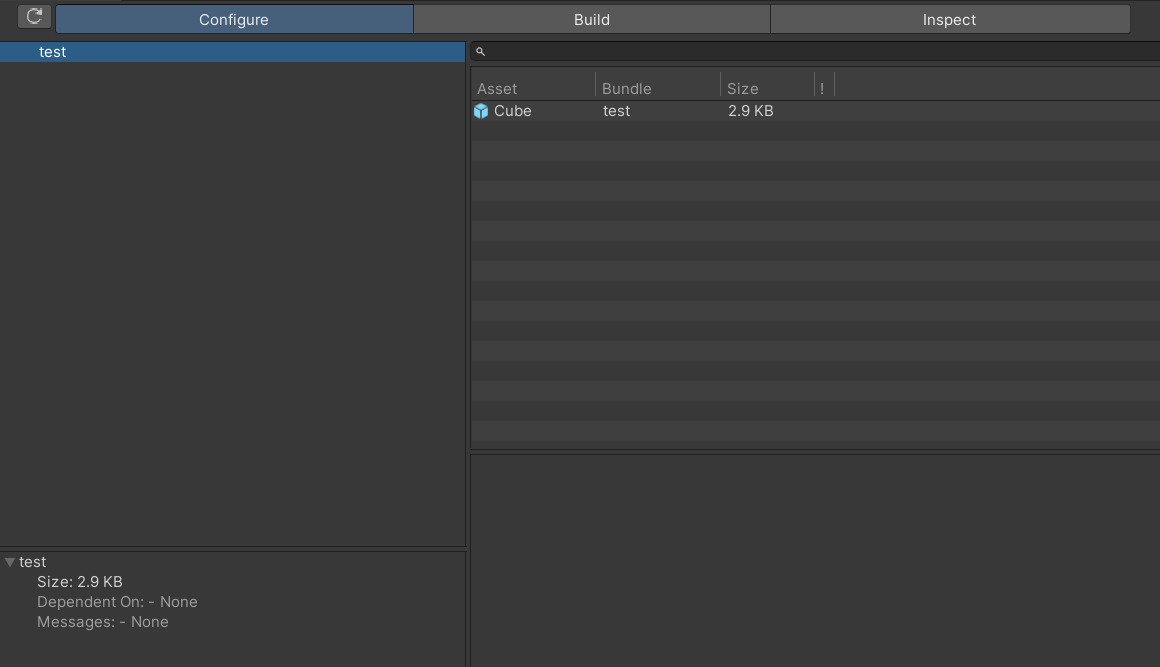Click the blue Cube prefab icon

click(x=481, y=111)
